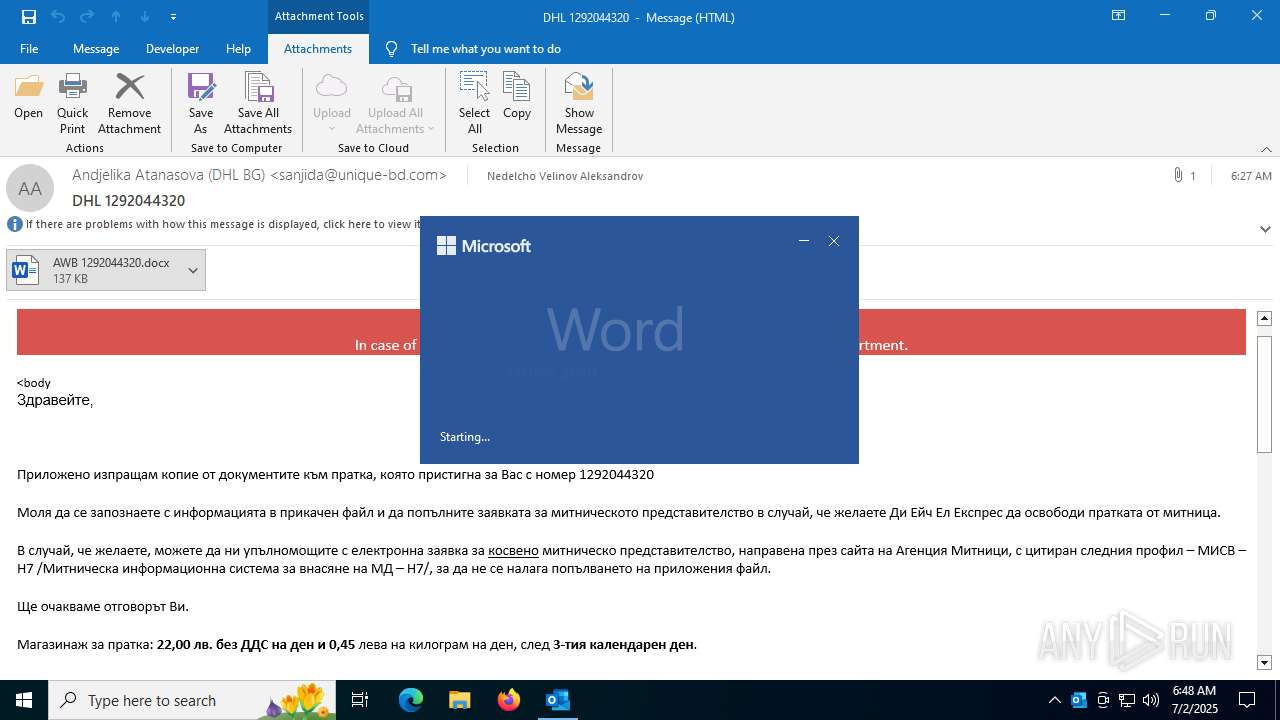The height and width of the screenshot is (720, 1280).
Task: Click the display problems info bar
Action: (x=214, y=224)
